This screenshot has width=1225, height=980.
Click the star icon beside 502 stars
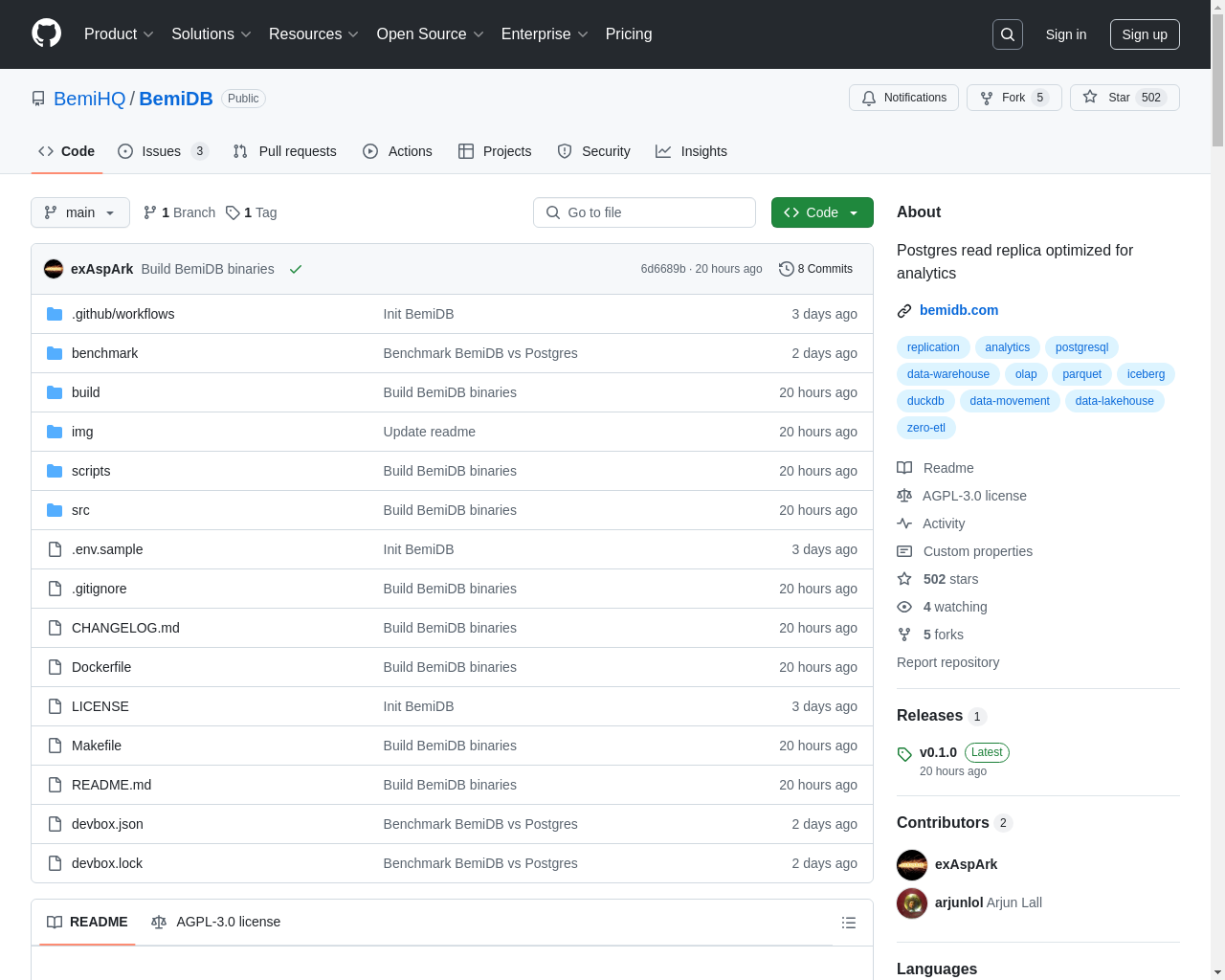coord(904,579)
